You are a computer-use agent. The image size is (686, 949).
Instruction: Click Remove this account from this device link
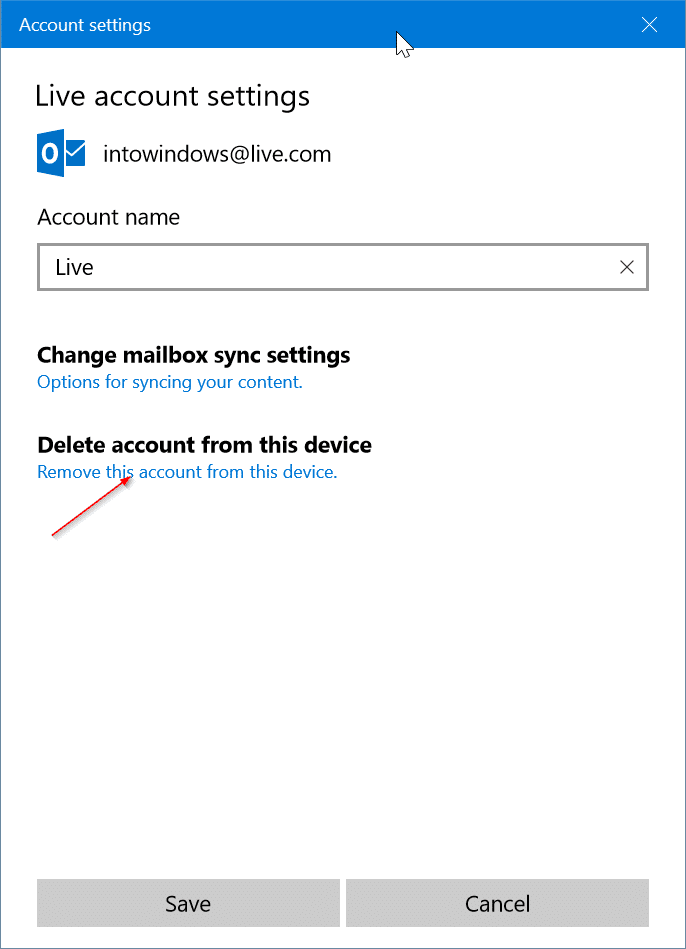(x=187, y=471)
